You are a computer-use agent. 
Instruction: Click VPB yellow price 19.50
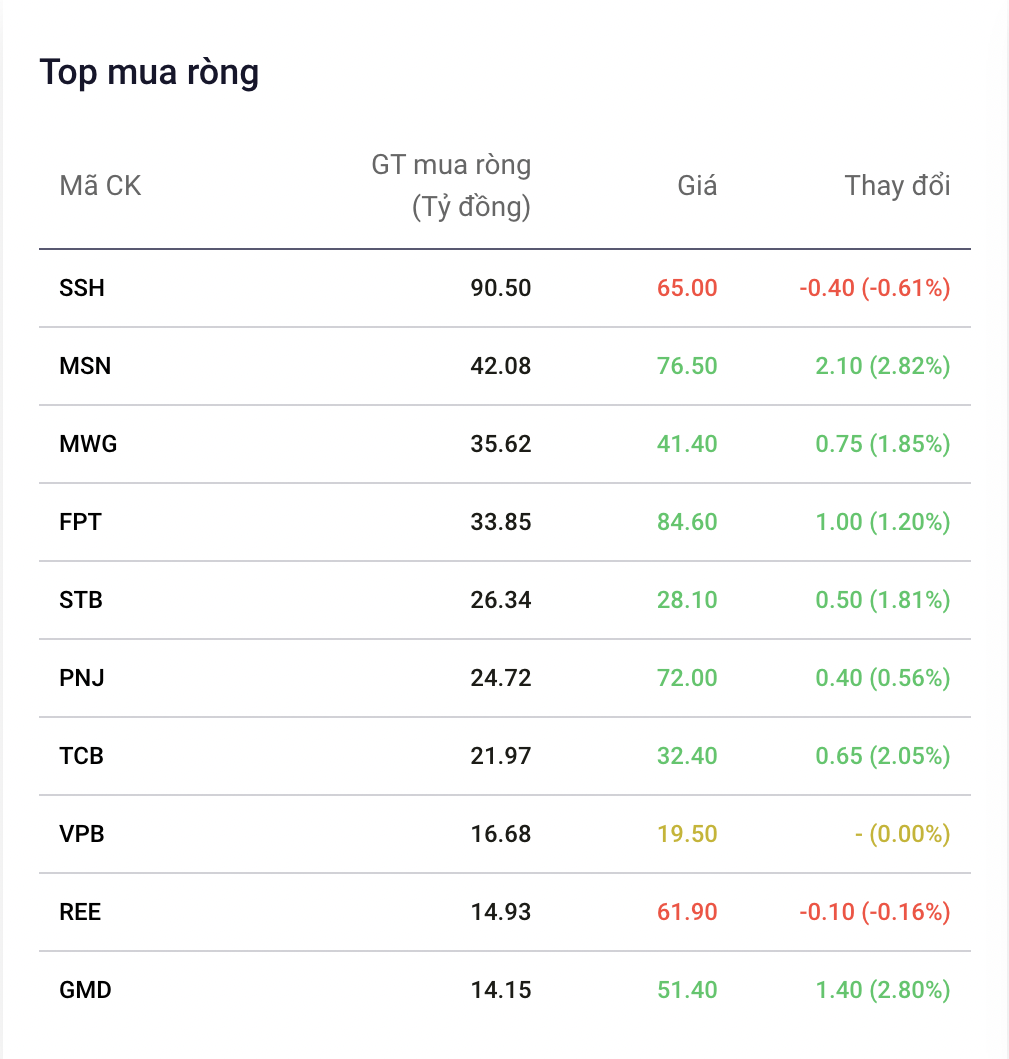click(x=687, y=834)
